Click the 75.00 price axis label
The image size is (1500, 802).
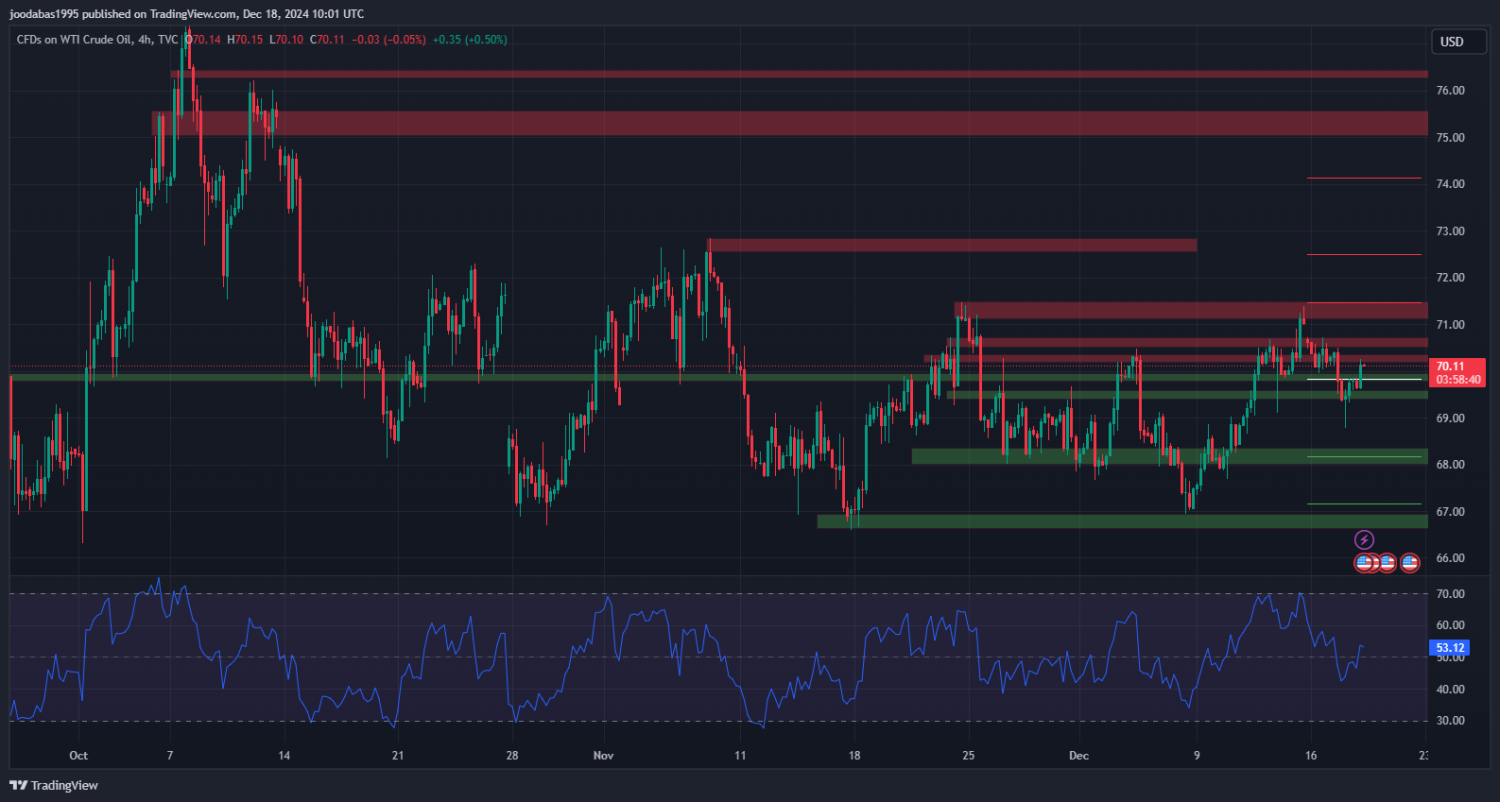(x=1450, y=137)
